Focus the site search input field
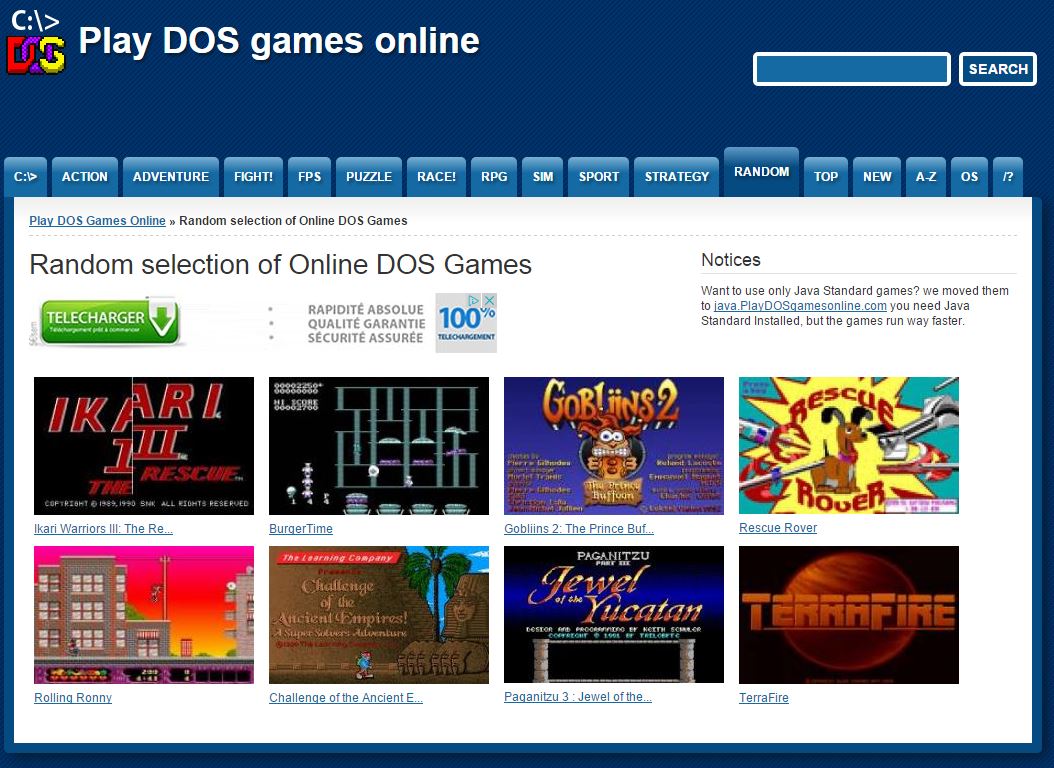 852,69
